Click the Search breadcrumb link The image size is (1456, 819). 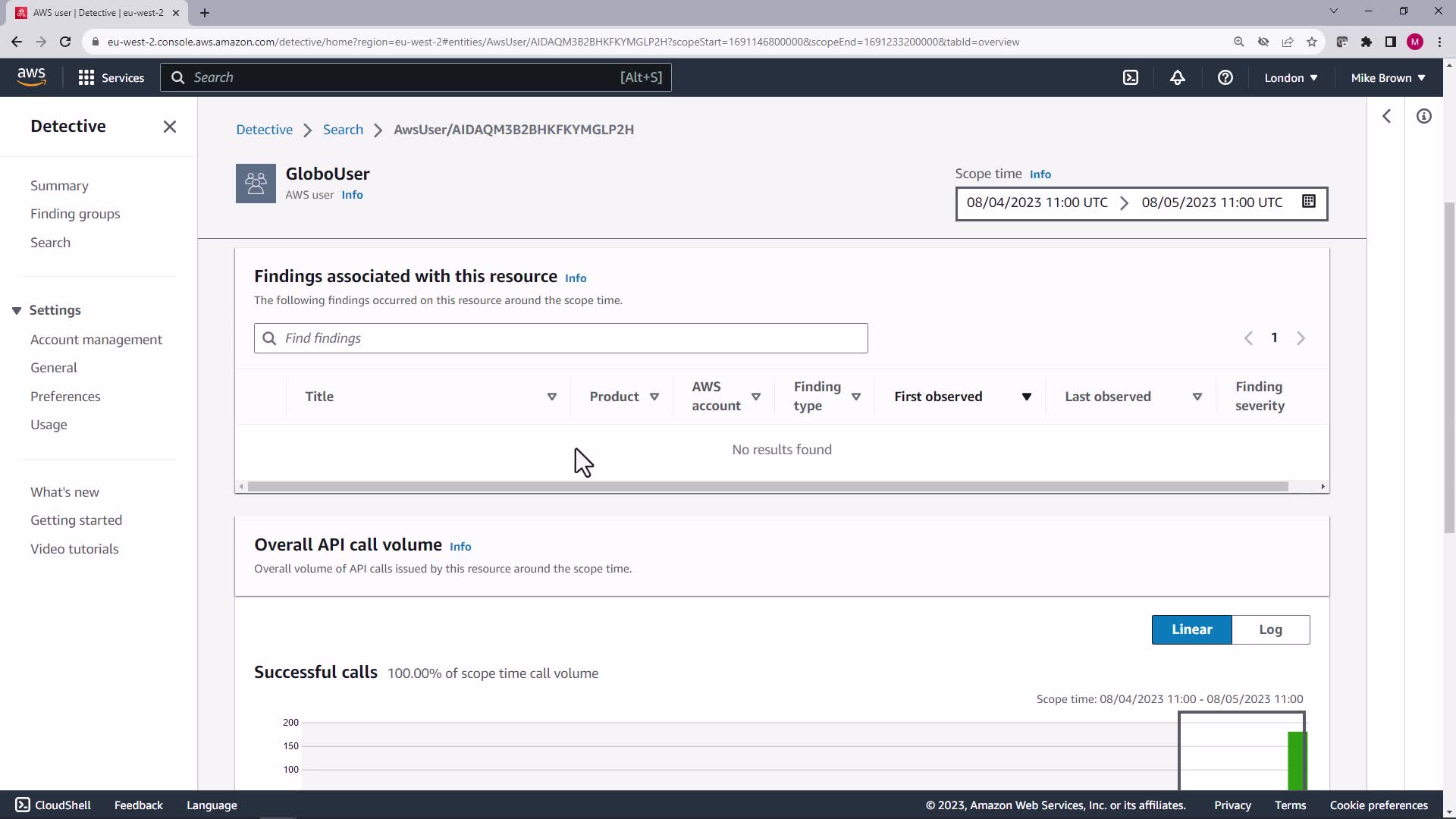click(x=343, y=130)
